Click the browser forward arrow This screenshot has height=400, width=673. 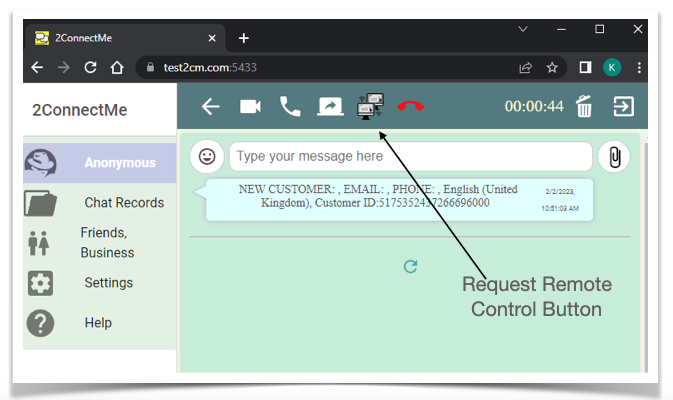(64, 67)
